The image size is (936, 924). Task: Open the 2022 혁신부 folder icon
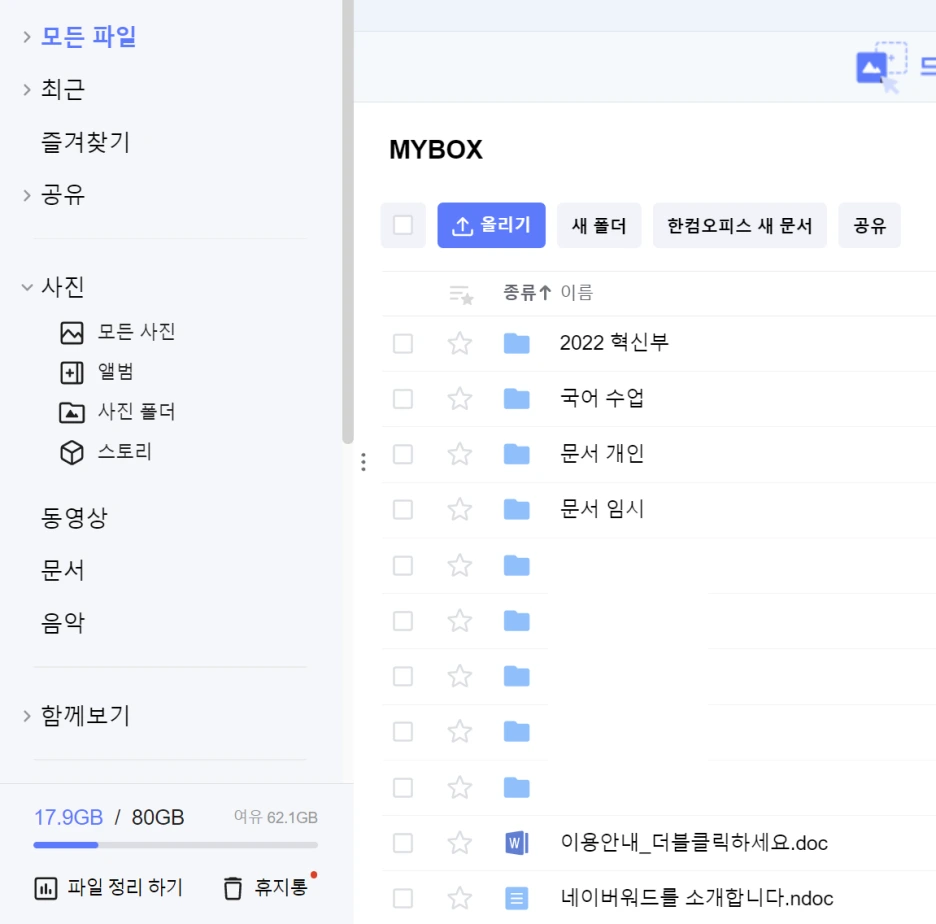[x=517, y=342]
